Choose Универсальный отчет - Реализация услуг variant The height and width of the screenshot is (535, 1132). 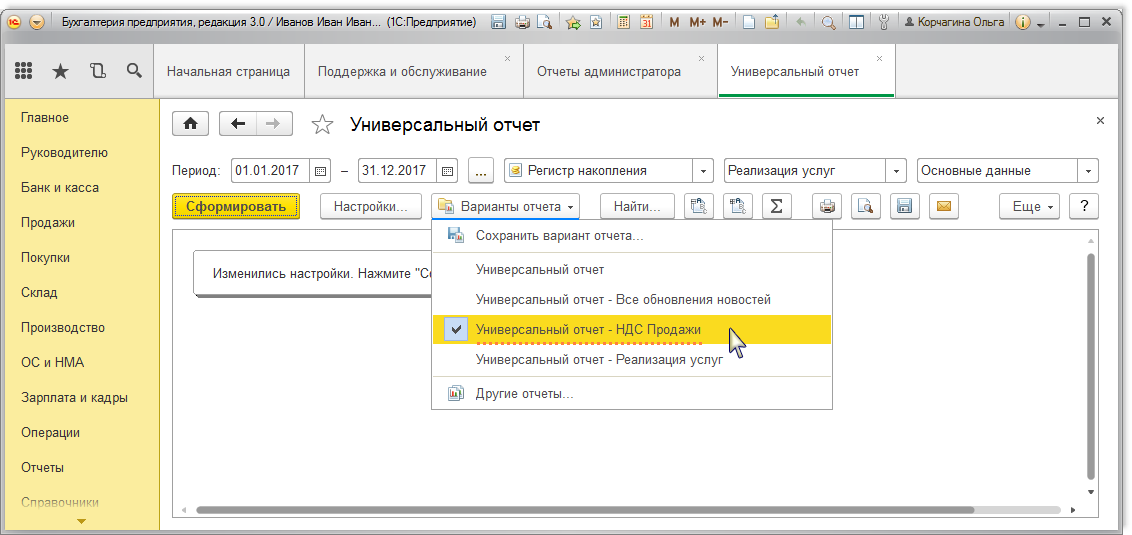click(632, 359)
